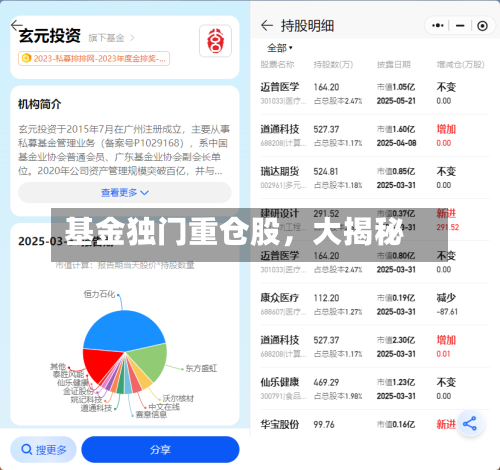Open the mini program three-dots menu
The height and width of the screenshot is (470, 500).
(437, 26)
